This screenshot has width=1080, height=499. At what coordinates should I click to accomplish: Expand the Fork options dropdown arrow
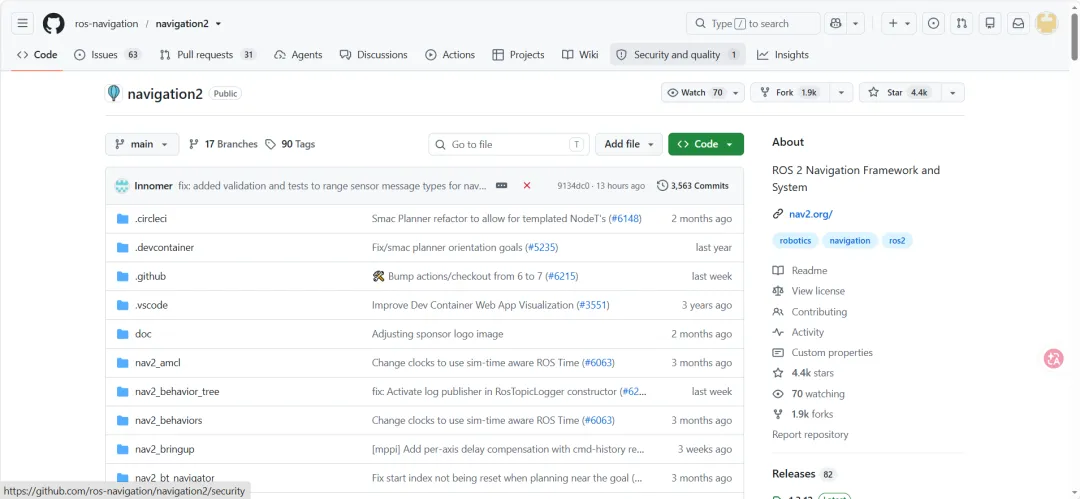tap(841, 92)
